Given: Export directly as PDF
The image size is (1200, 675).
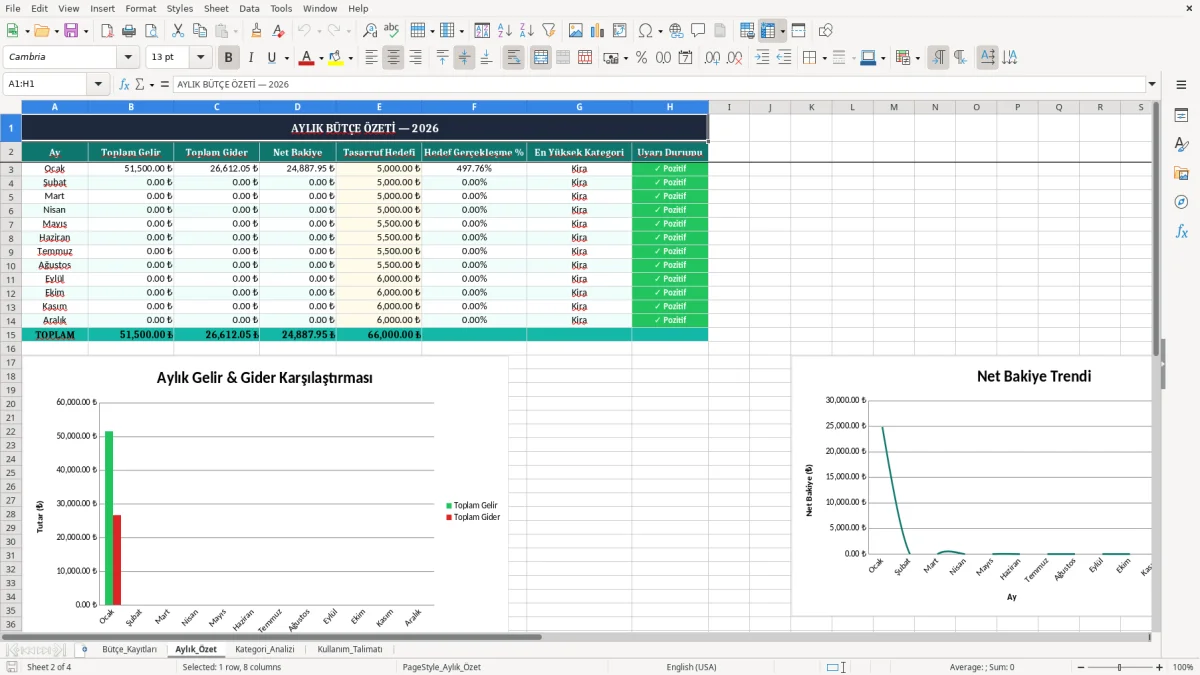Looking at the screenshot, I should pyautogui.click(x=108, y=31).
